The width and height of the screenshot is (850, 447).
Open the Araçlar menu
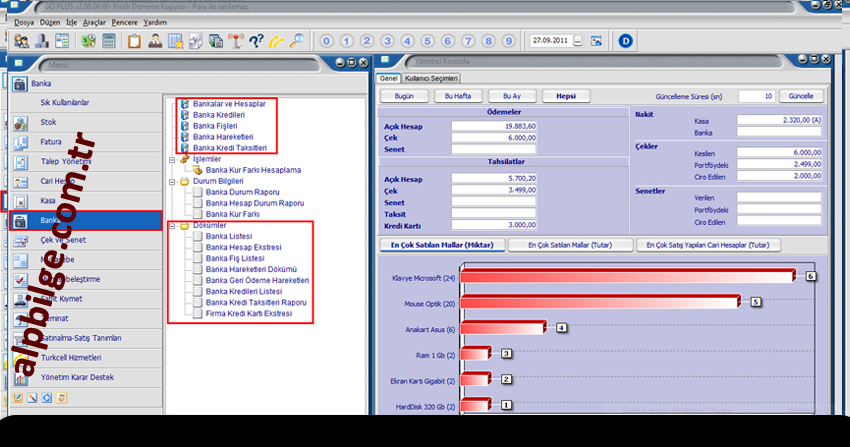pyautogui.click(x=95, y=20)
